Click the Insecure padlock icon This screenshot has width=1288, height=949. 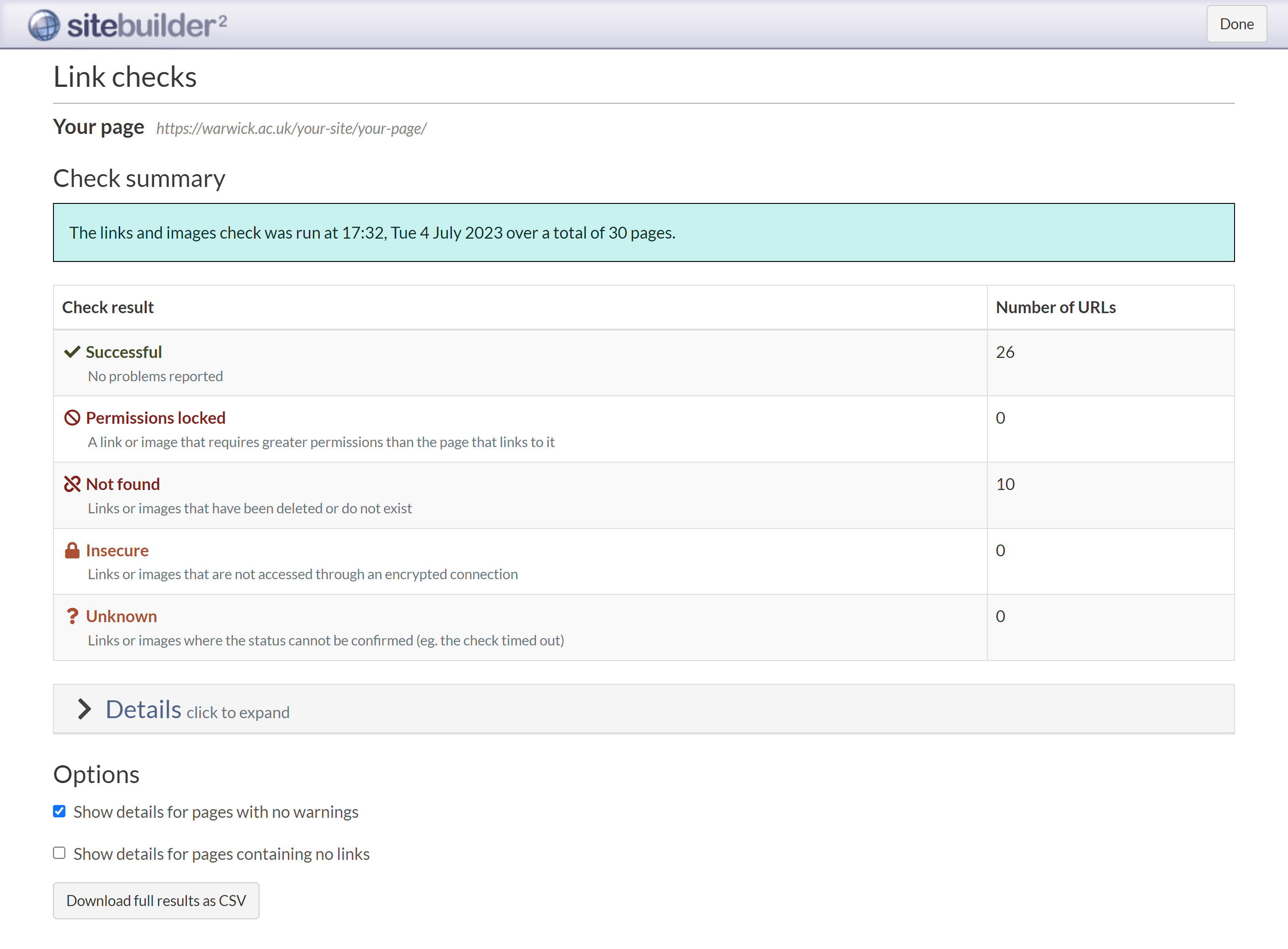pos(72,550)
